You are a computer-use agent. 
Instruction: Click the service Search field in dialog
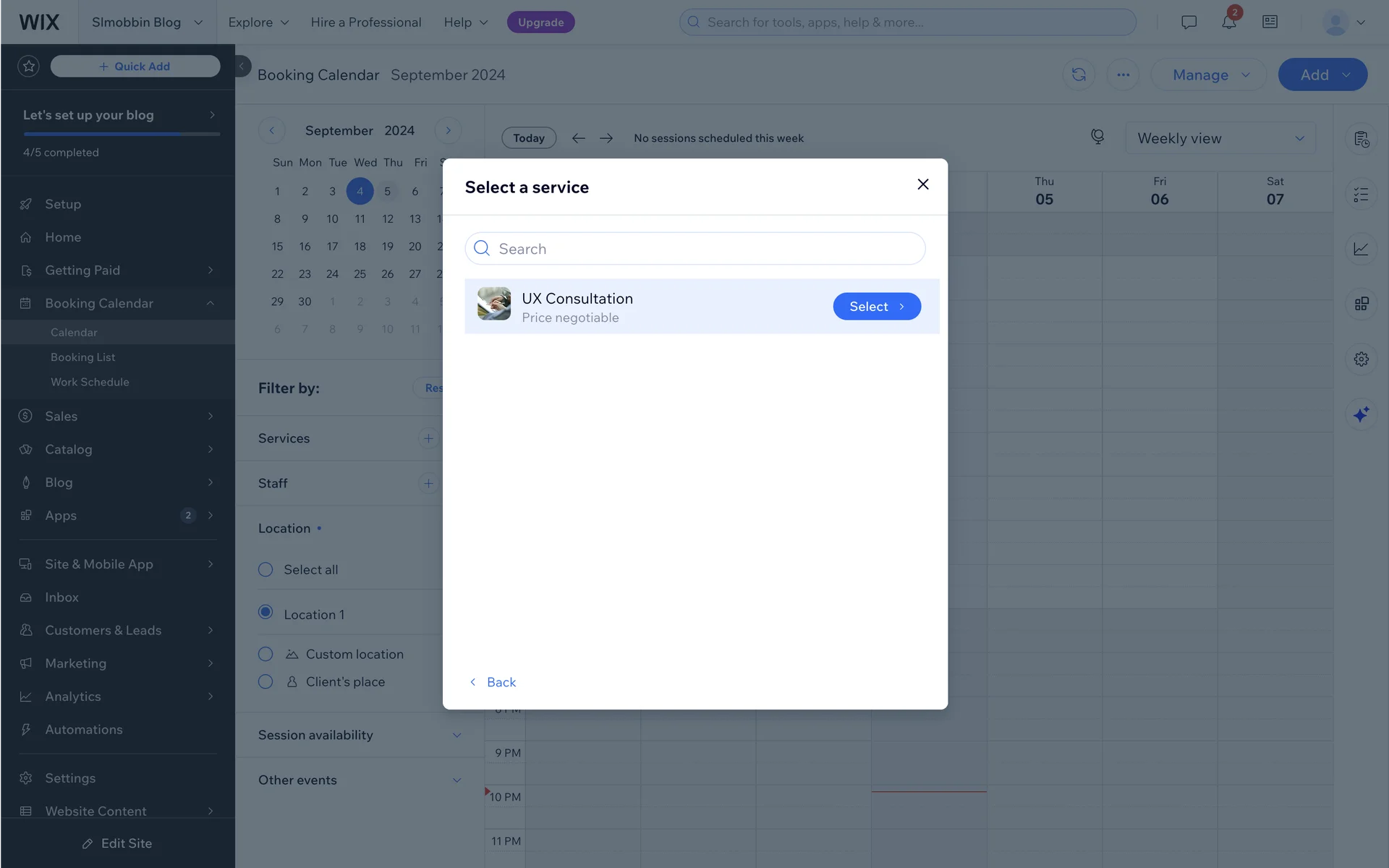(694, 249)
